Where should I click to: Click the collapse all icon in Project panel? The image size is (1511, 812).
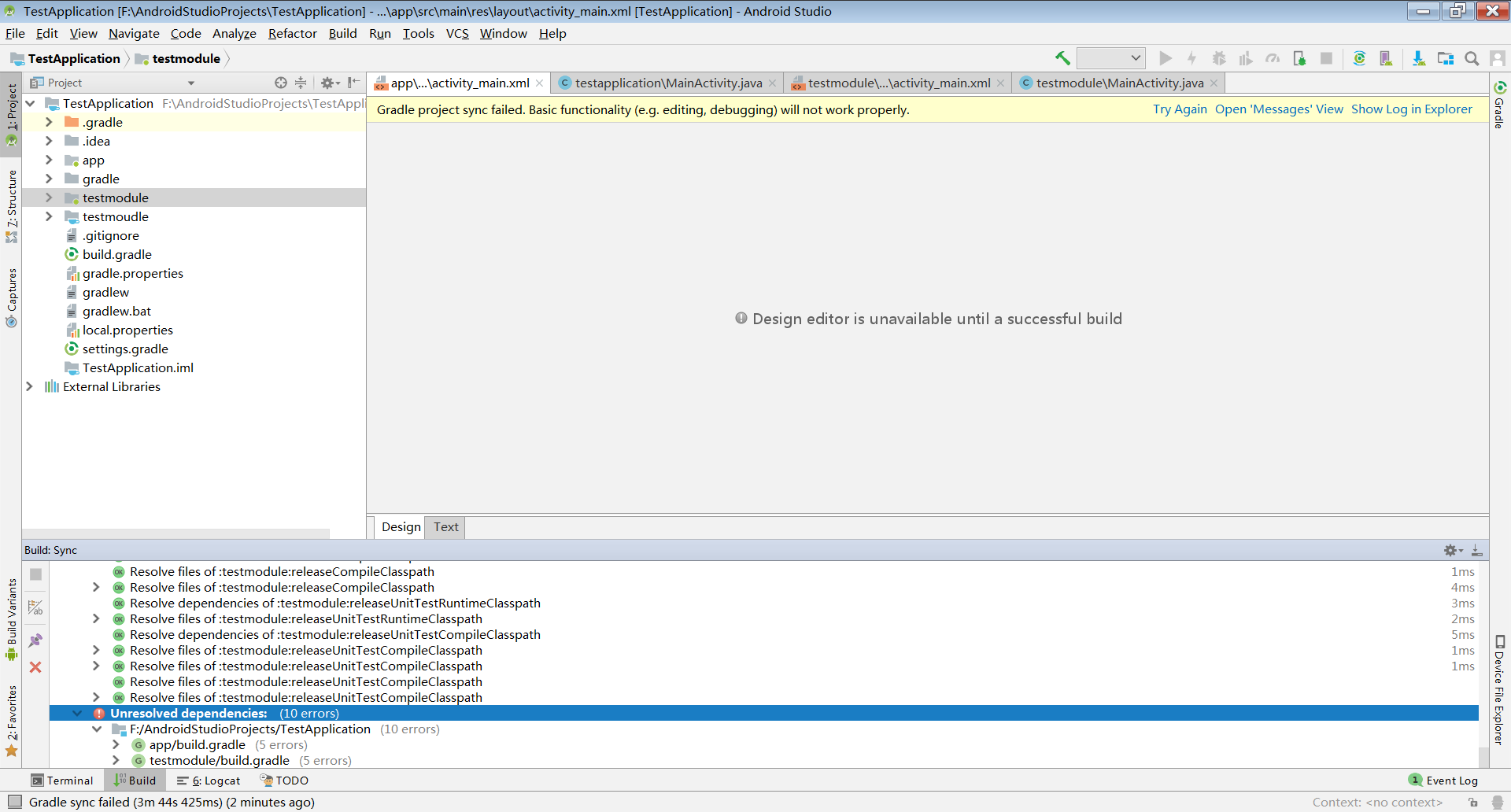(x=301, y=83)
